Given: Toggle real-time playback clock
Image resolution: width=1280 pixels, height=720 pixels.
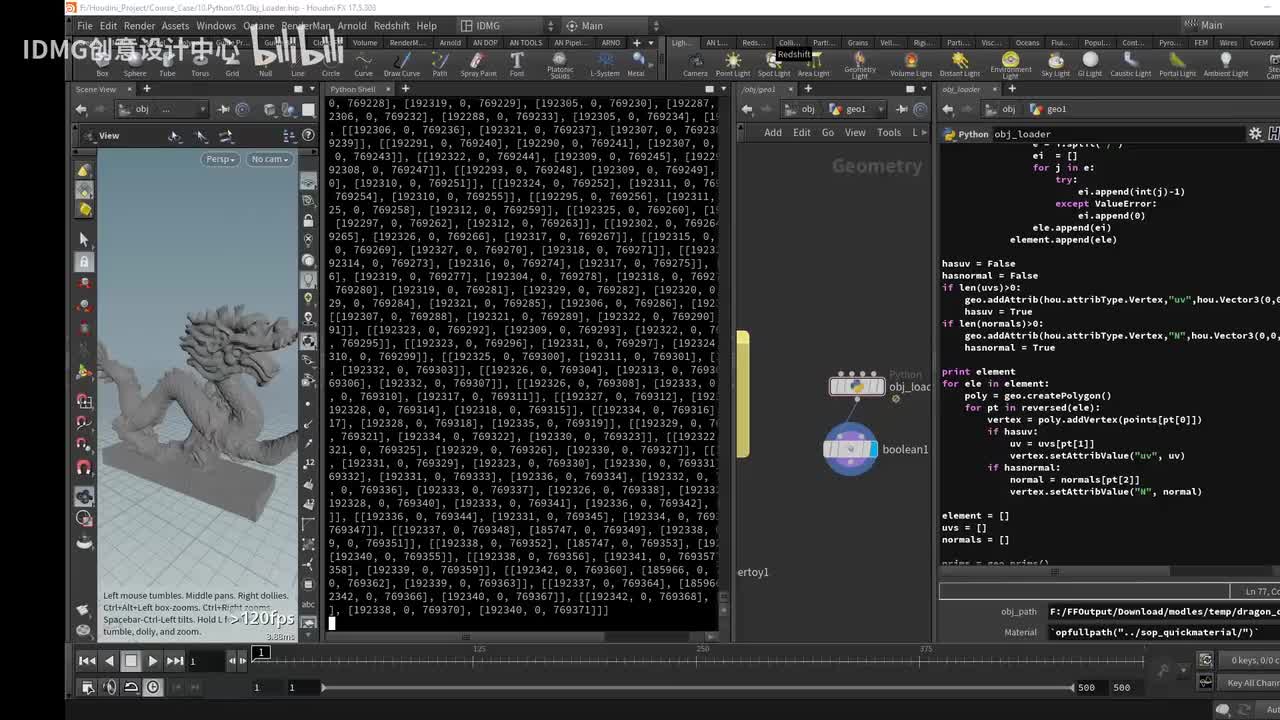Looking at the screenshot, I should 152,687.
